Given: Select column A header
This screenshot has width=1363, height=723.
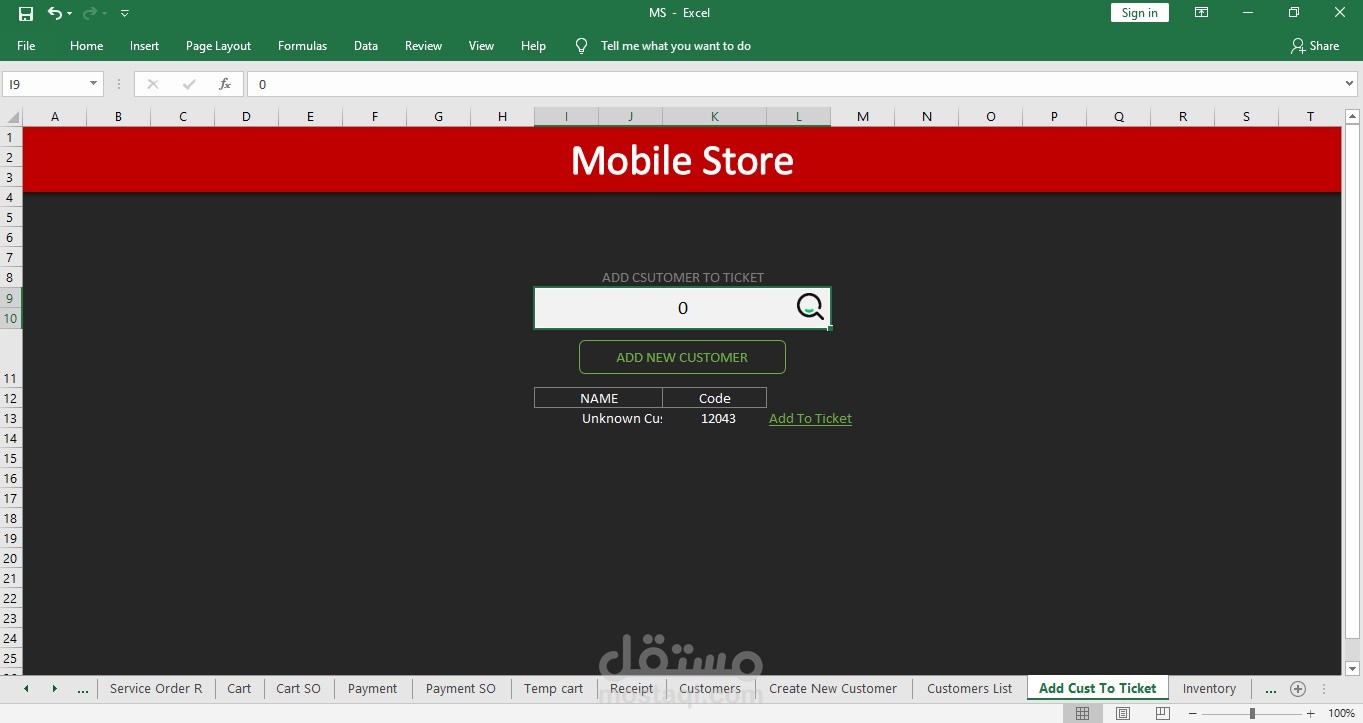Looking at the screenshot, I should click(x=55, y=117).
